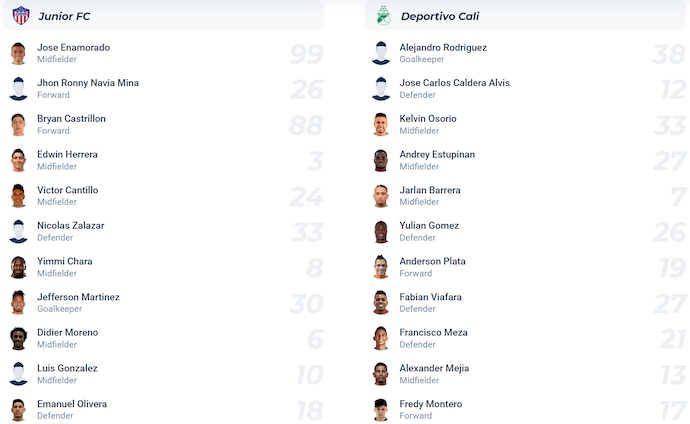
Task: Open the Junior FC team header
Action: pyautogui.click(x=64, y=16)
